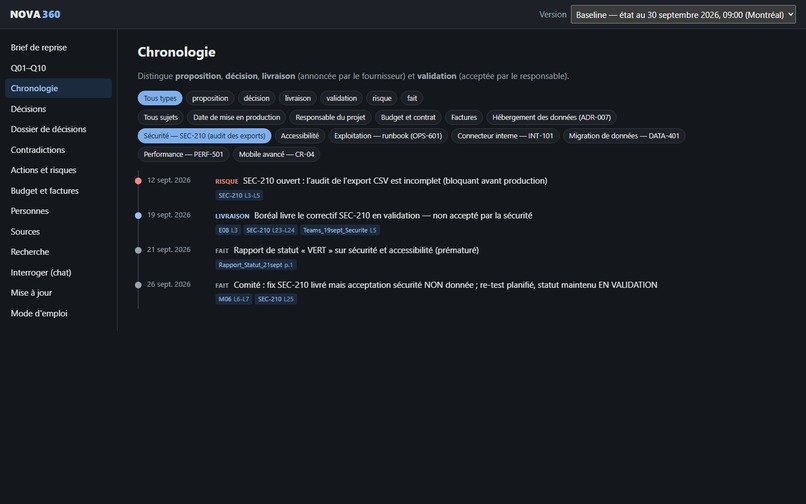806x504 pixels.
Task: Click the NOVA 360 logo
Action: [35, 14]
